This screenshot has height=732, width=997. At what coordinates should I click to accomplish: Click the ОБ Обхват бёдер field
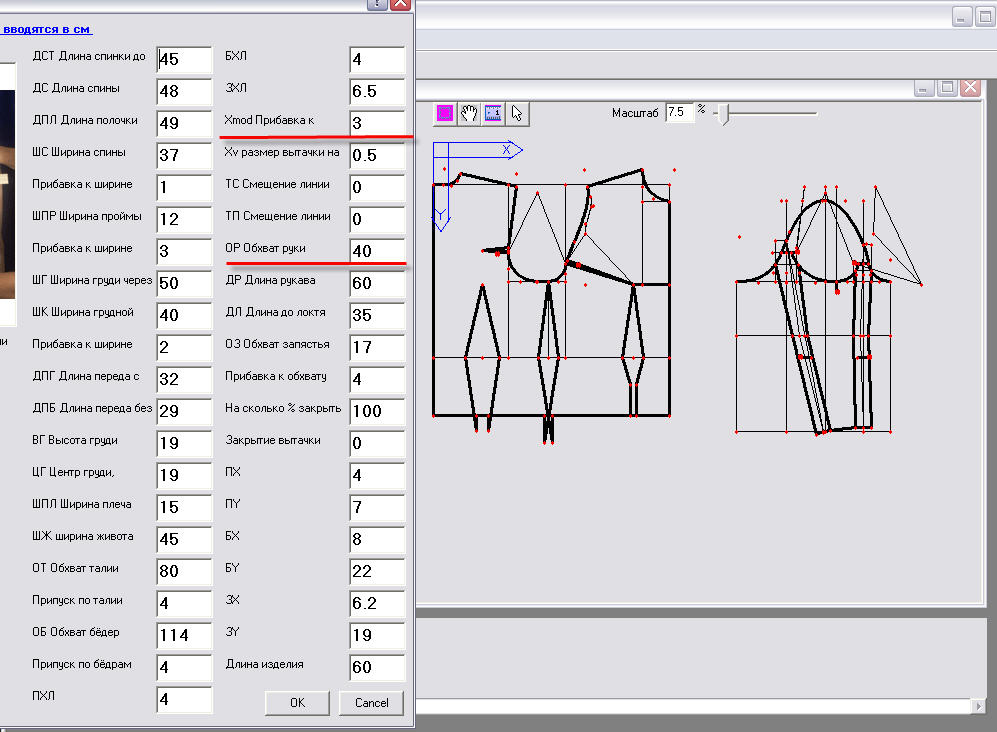(x=184, y=635)
